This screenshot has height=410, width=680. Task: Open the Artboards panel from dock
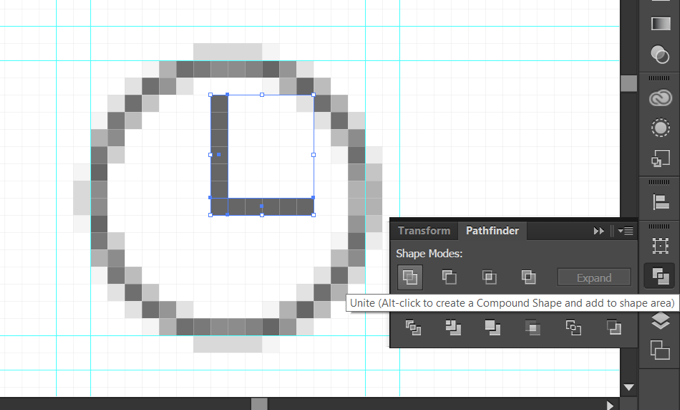[x=660, y=350]
